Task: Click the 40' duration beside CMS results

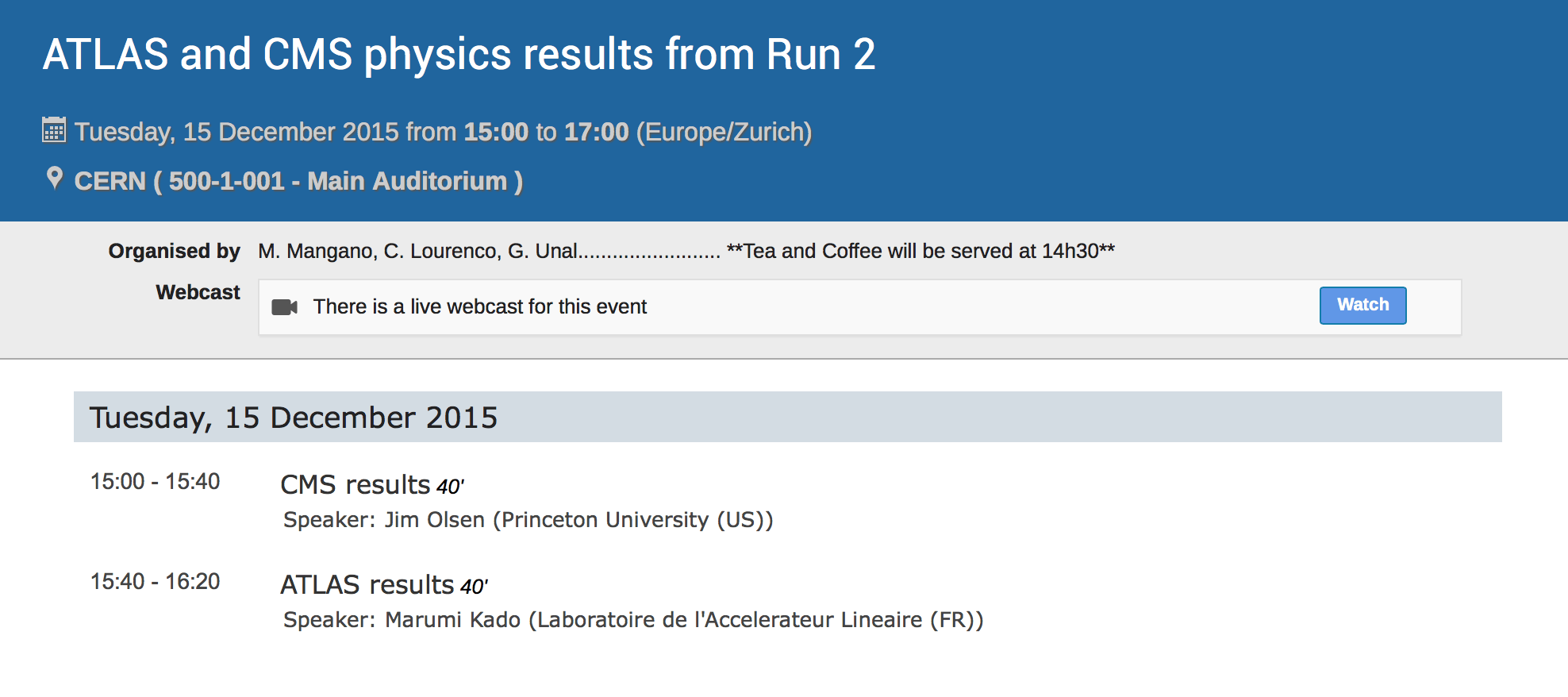Action: coord(450,487)
